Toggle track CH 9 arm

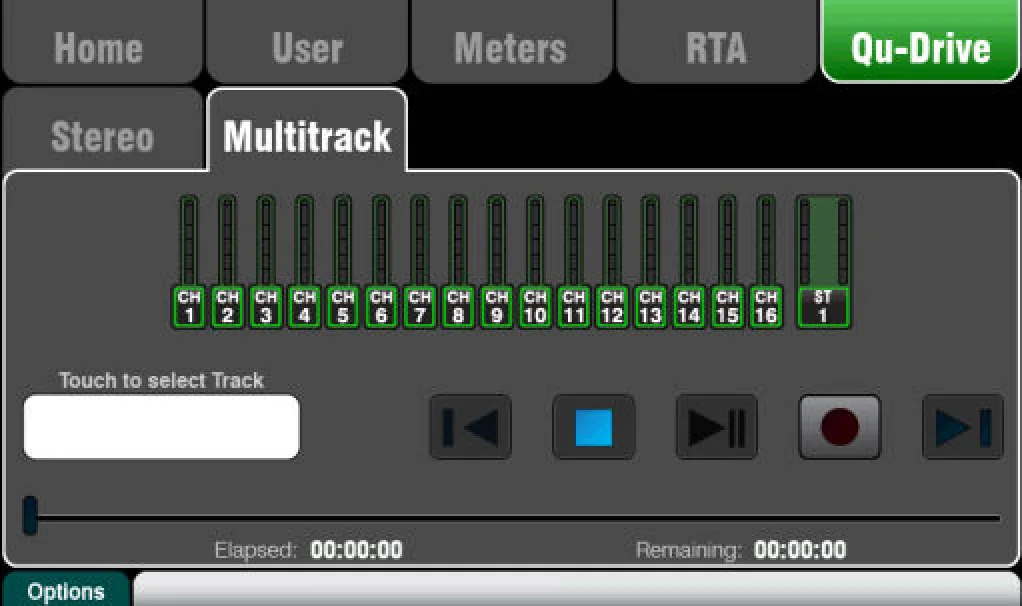tap(497, 306)
